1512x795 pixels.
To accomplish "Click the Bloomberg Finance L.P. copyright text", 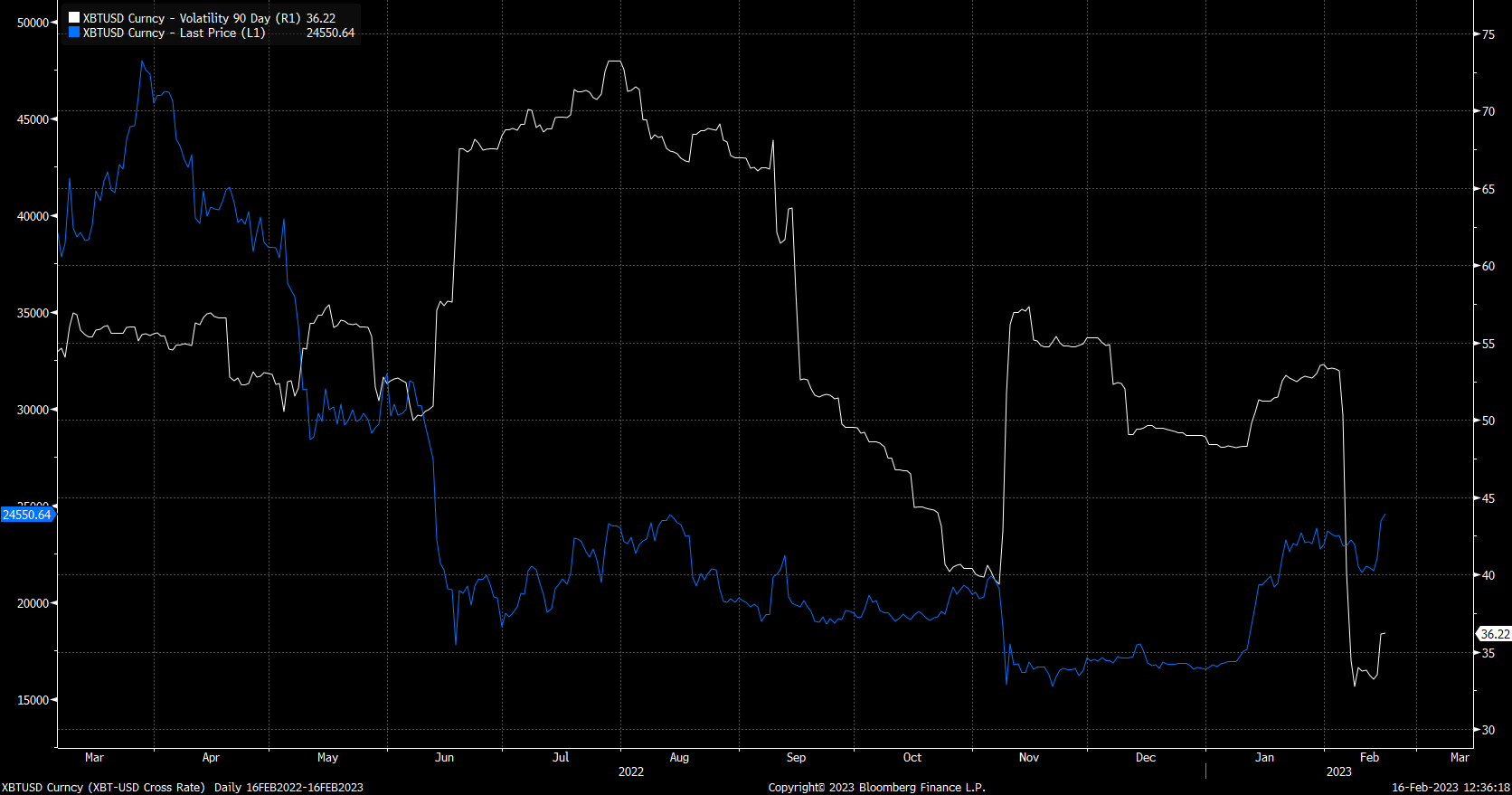I will pos(877,788).
